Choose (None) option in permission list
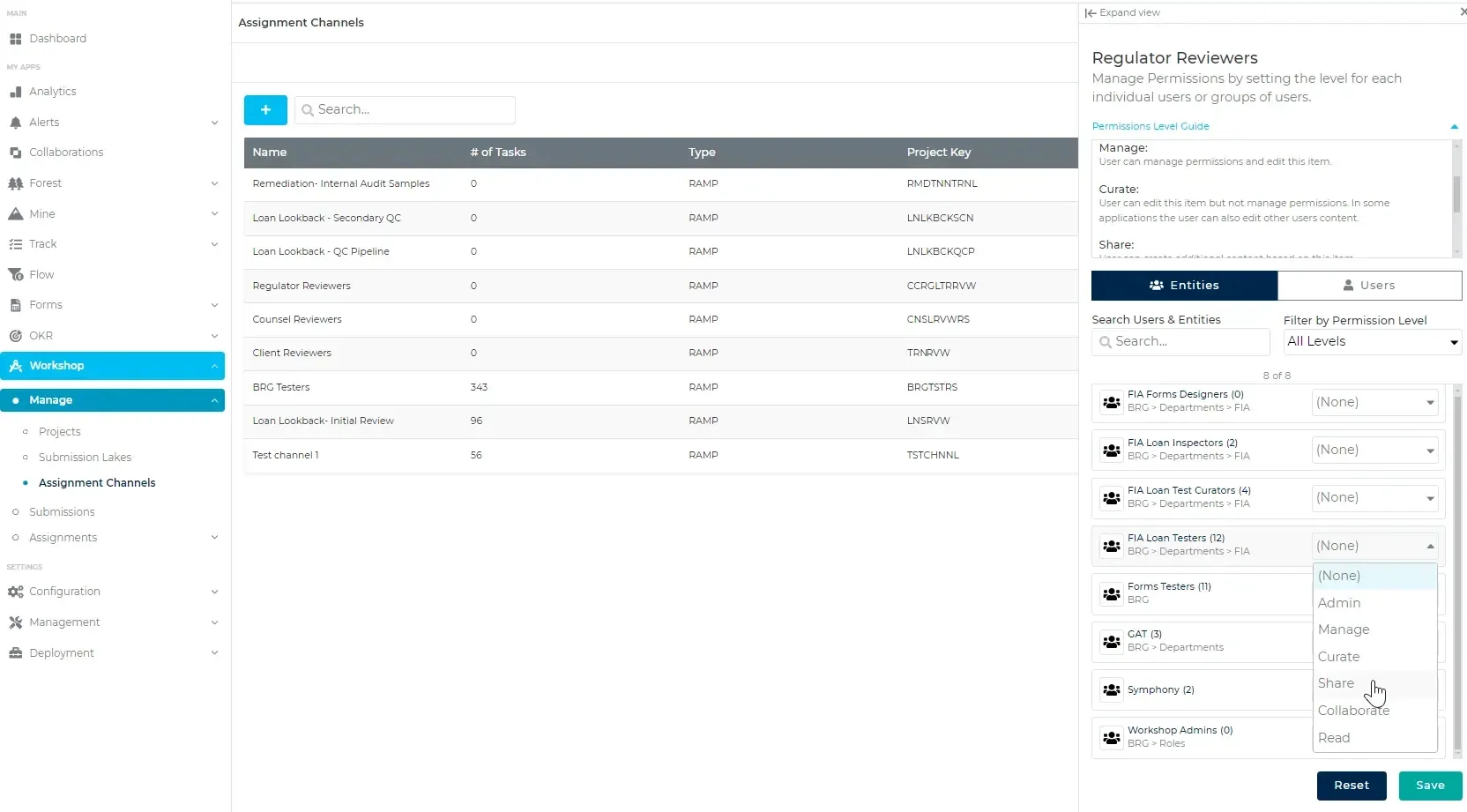The image size is (1467, 812). [x=1374, y=576]
